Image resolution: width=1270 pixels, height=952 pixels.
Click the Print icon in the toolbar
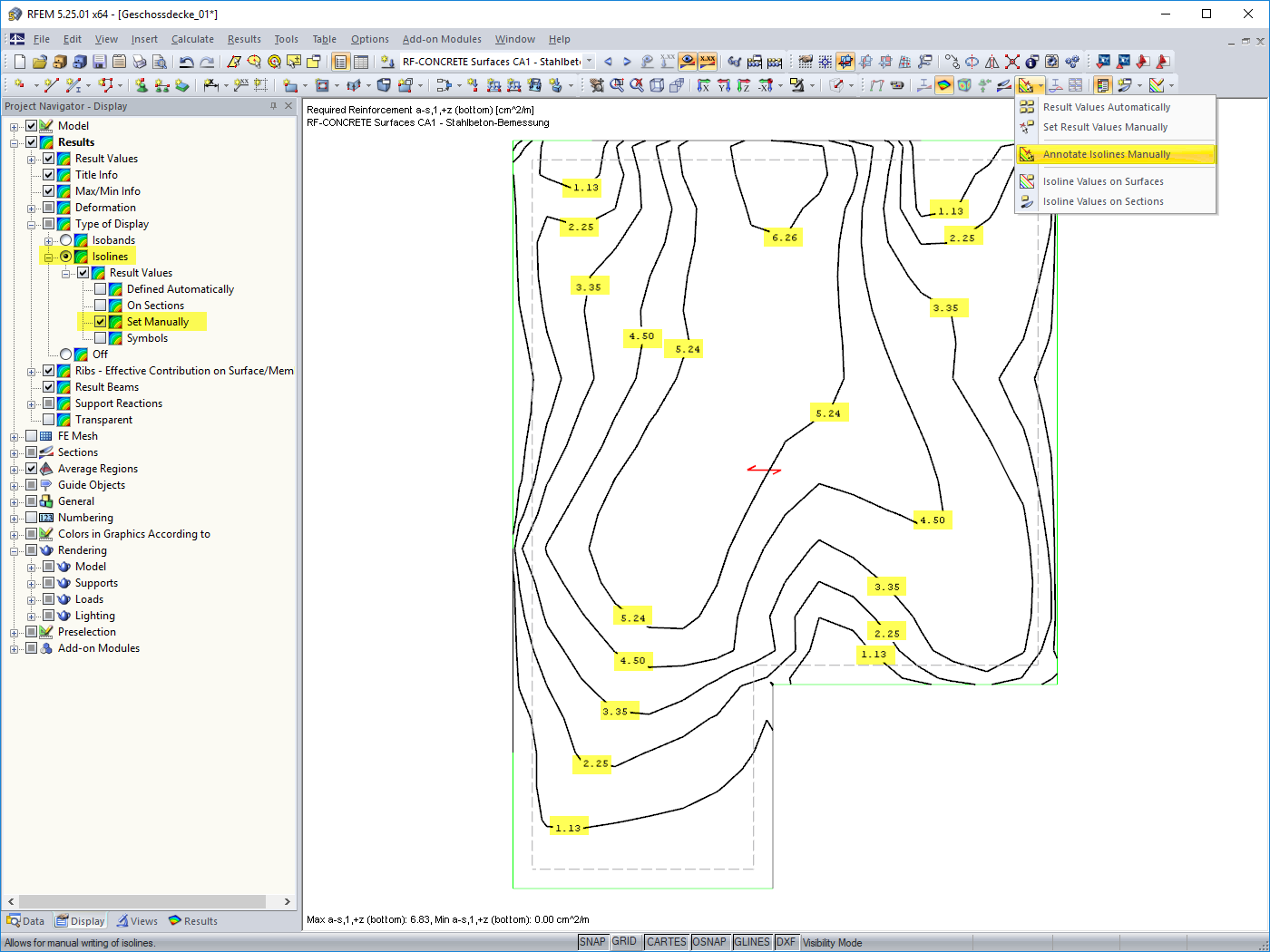pyautogui.click(x=140, y=62)
